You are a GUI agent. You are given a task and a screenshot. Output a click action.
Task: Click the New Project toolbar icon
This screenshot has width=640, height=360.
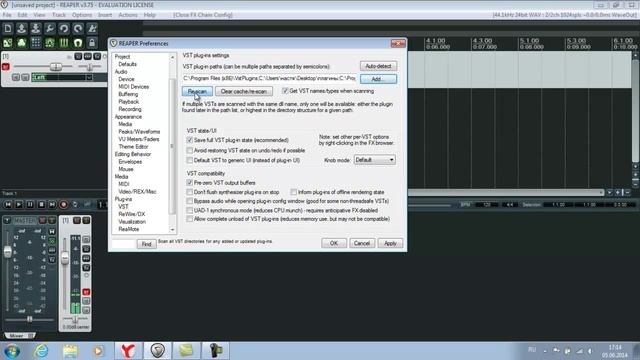point(8,29)
